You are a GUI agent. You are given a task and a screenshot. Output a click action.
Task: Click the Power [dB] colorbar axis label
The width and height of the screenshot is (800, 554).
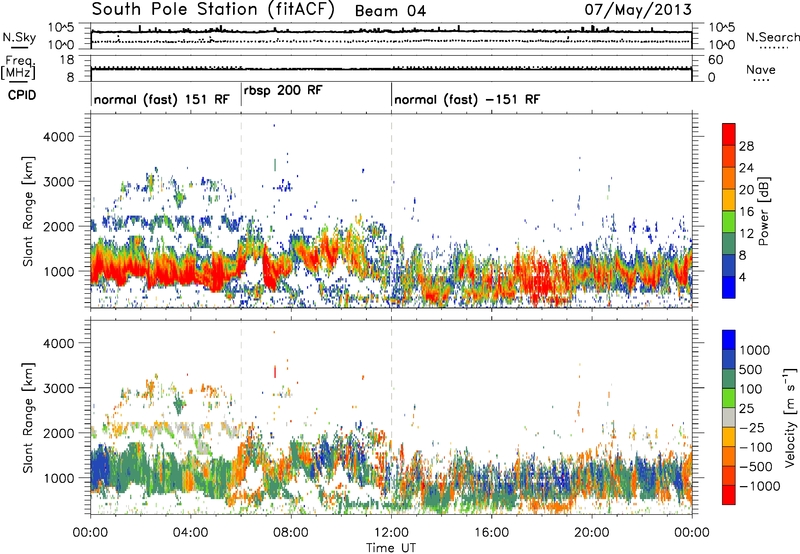(x=763, y=211)
